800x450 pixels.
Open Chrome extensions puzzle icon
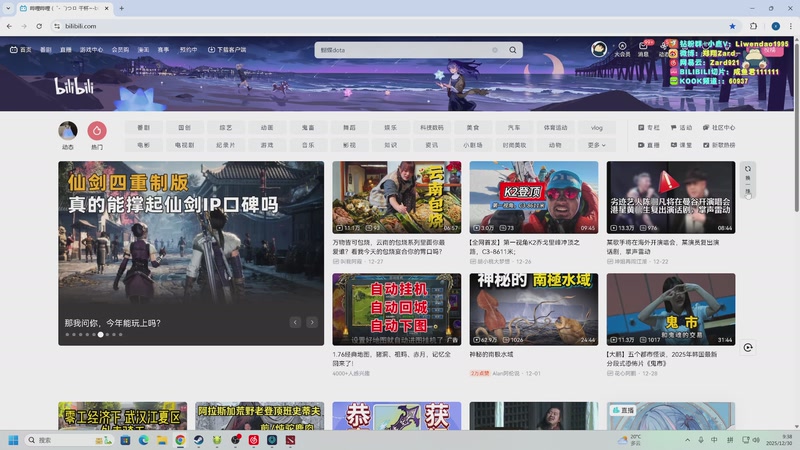coord(754,26)
